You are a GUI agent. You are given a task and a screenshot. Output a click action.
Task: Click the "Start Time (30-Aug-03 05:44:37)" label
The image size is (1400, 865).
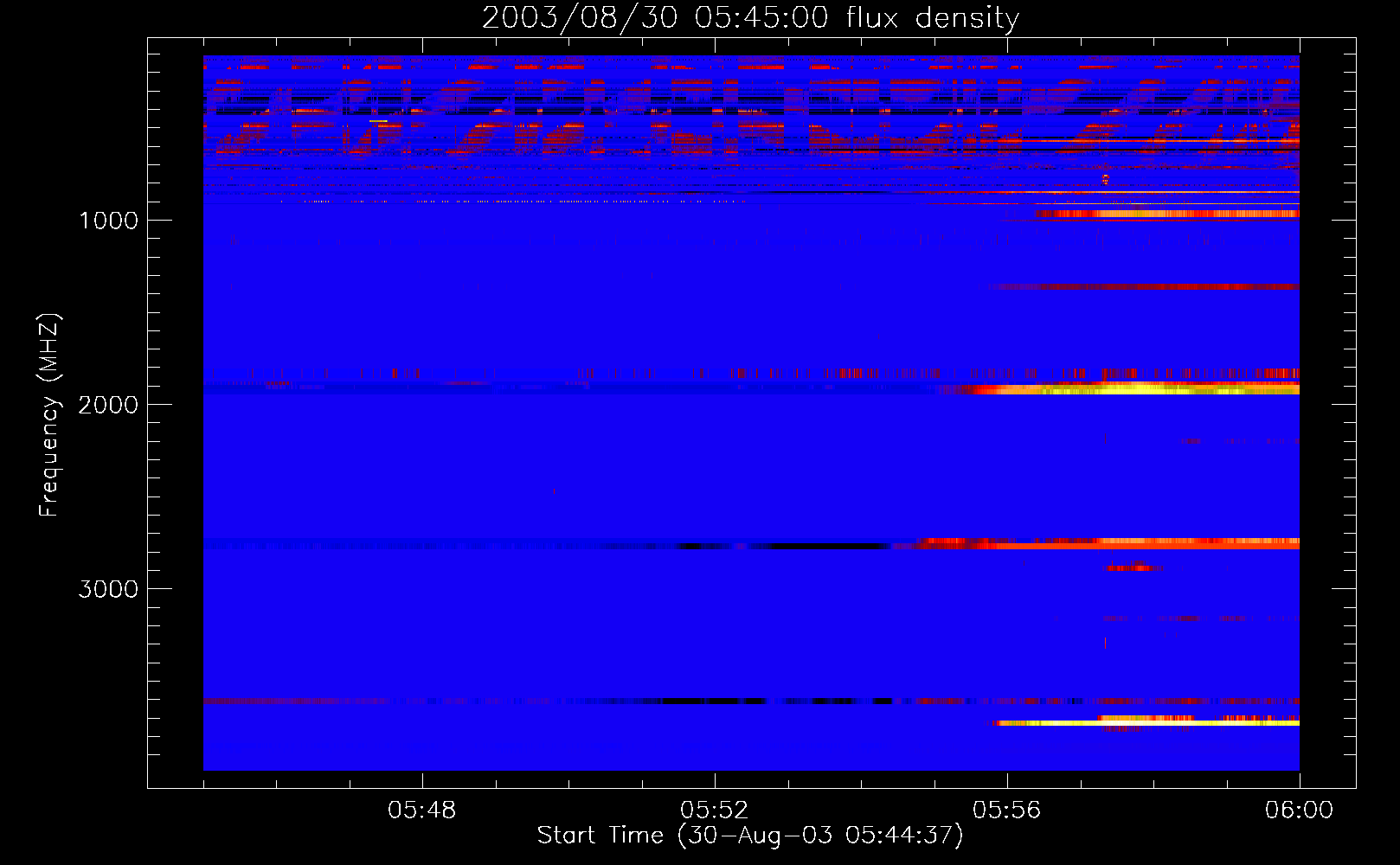pos(750,836)
